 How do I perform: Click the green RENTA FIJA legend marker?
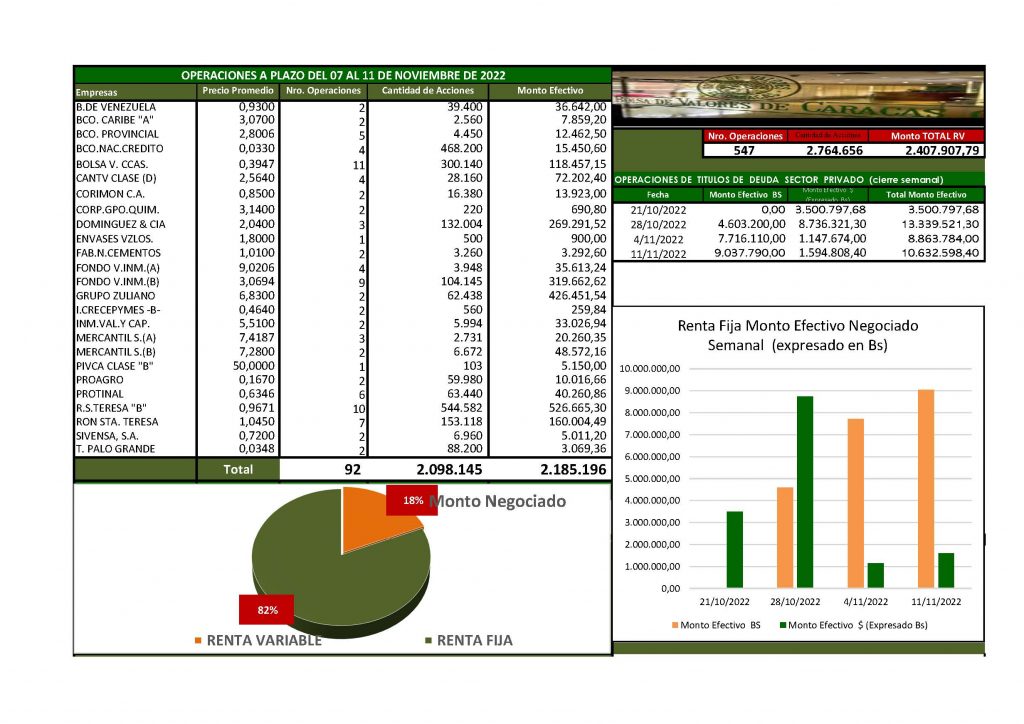(x=429, y=640)
